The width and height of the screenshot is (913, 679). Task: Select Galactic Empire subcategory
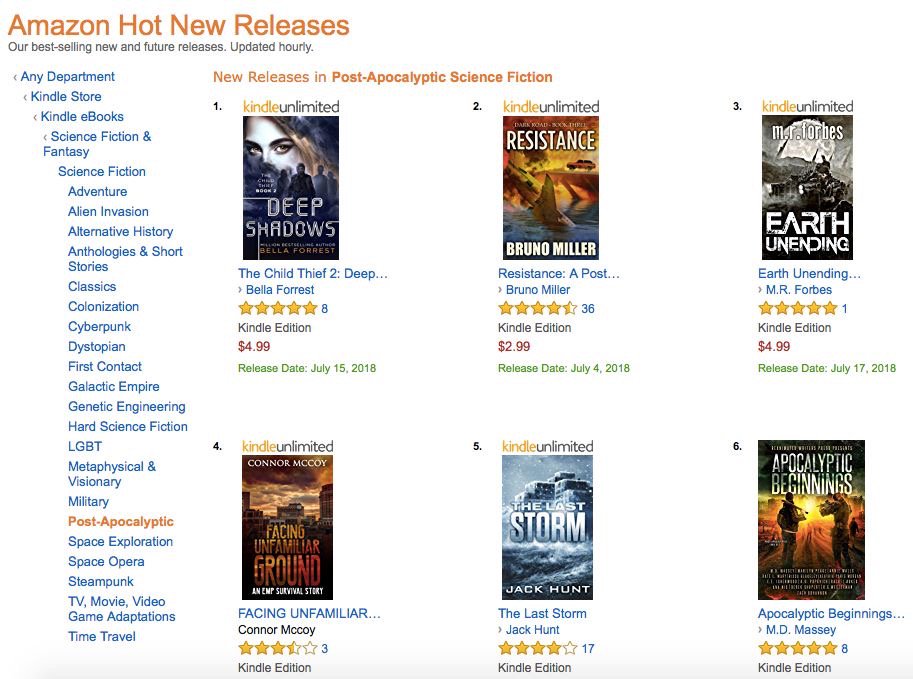114,386
